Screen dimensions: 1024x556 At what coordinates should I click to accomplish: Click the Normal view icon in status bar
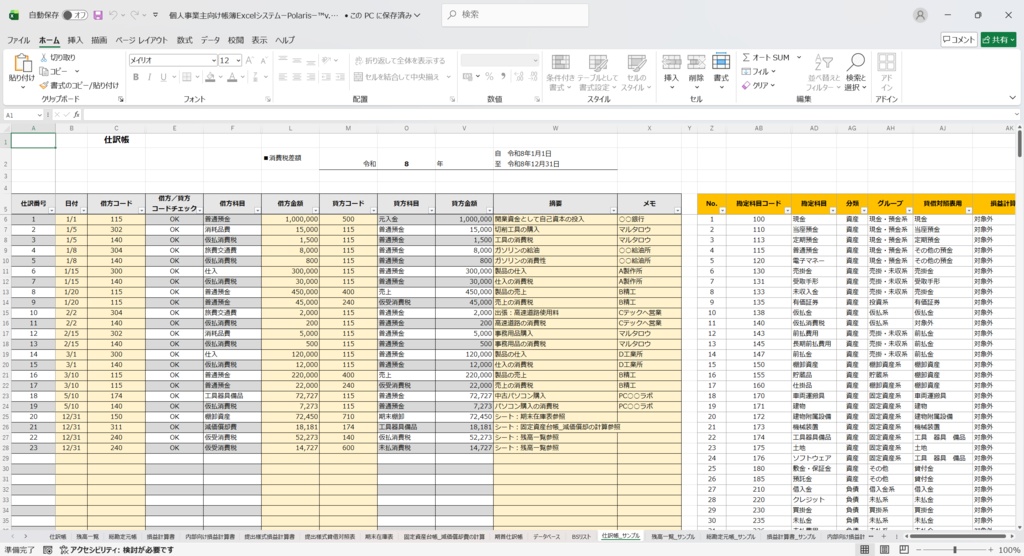(865, 550)
